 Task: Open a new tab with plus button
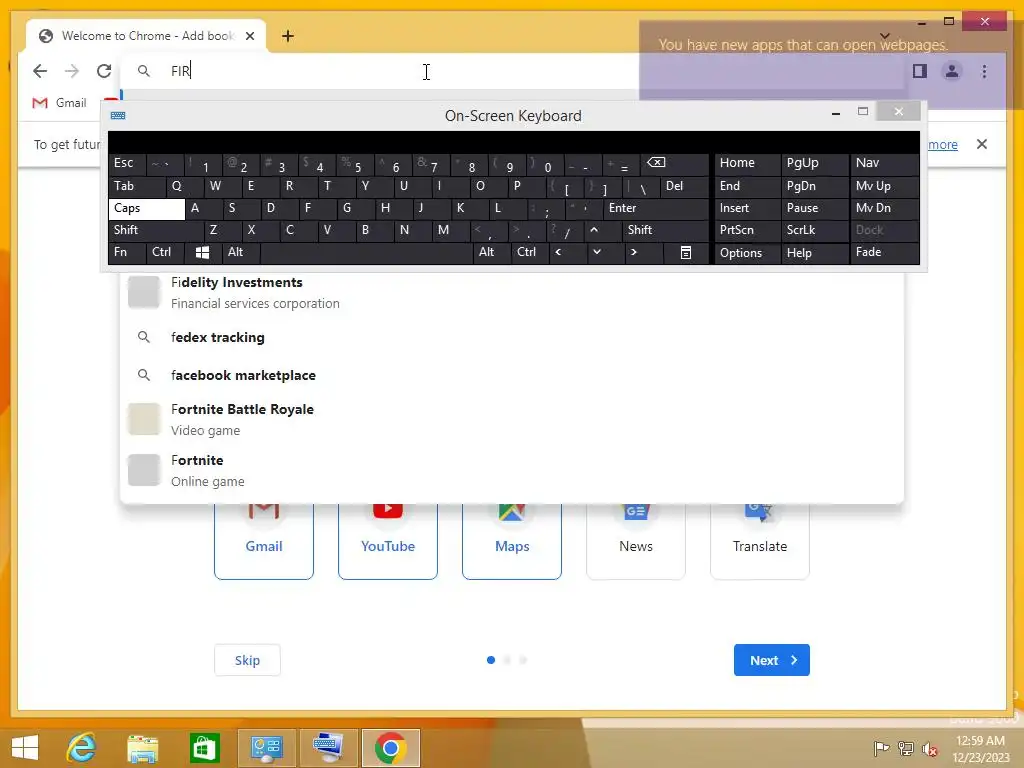(x=288, y=36)
